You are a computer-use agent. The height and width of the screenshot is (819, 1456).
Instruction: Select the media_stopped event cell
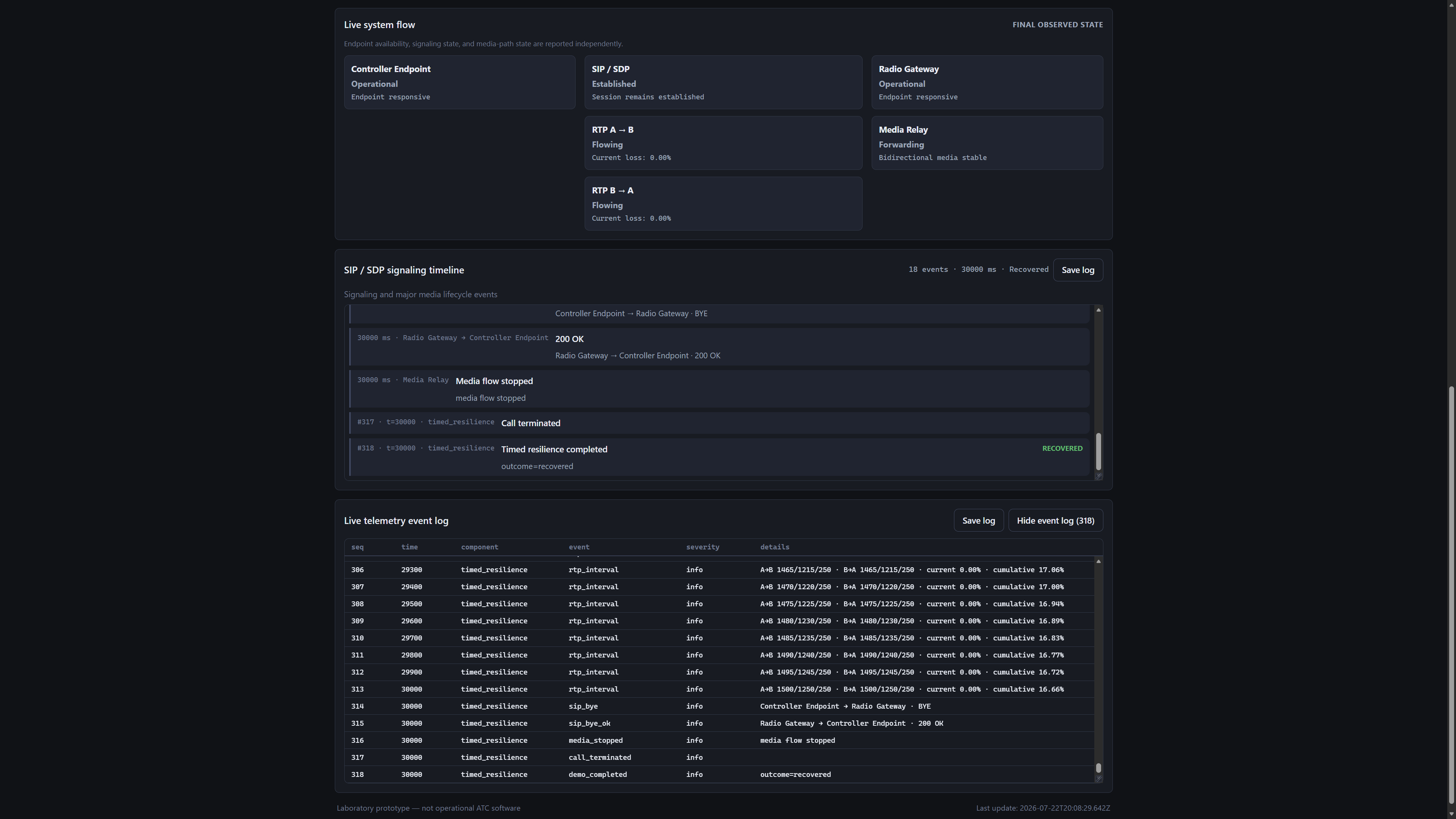click(x=595, y=741)
